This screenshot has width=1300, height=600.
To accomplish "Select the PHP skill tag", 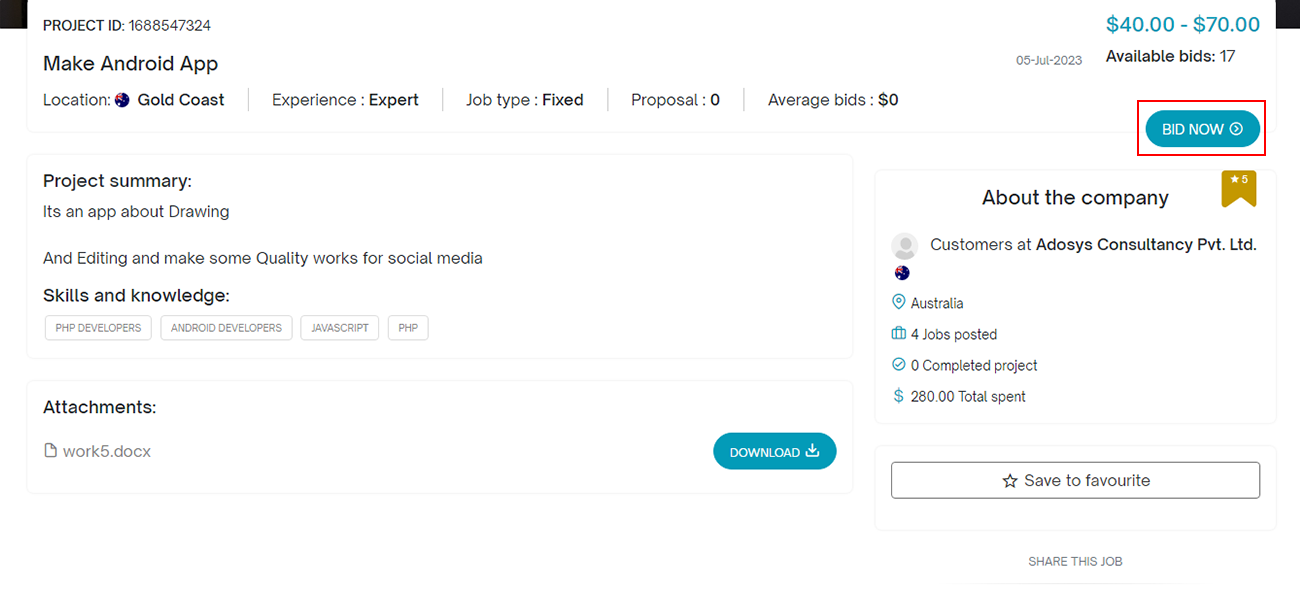I will 408,328.
